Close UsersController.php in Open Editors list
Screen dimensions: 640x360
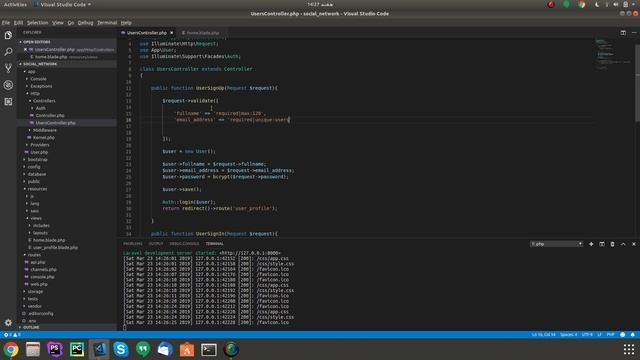pos(25,49)
